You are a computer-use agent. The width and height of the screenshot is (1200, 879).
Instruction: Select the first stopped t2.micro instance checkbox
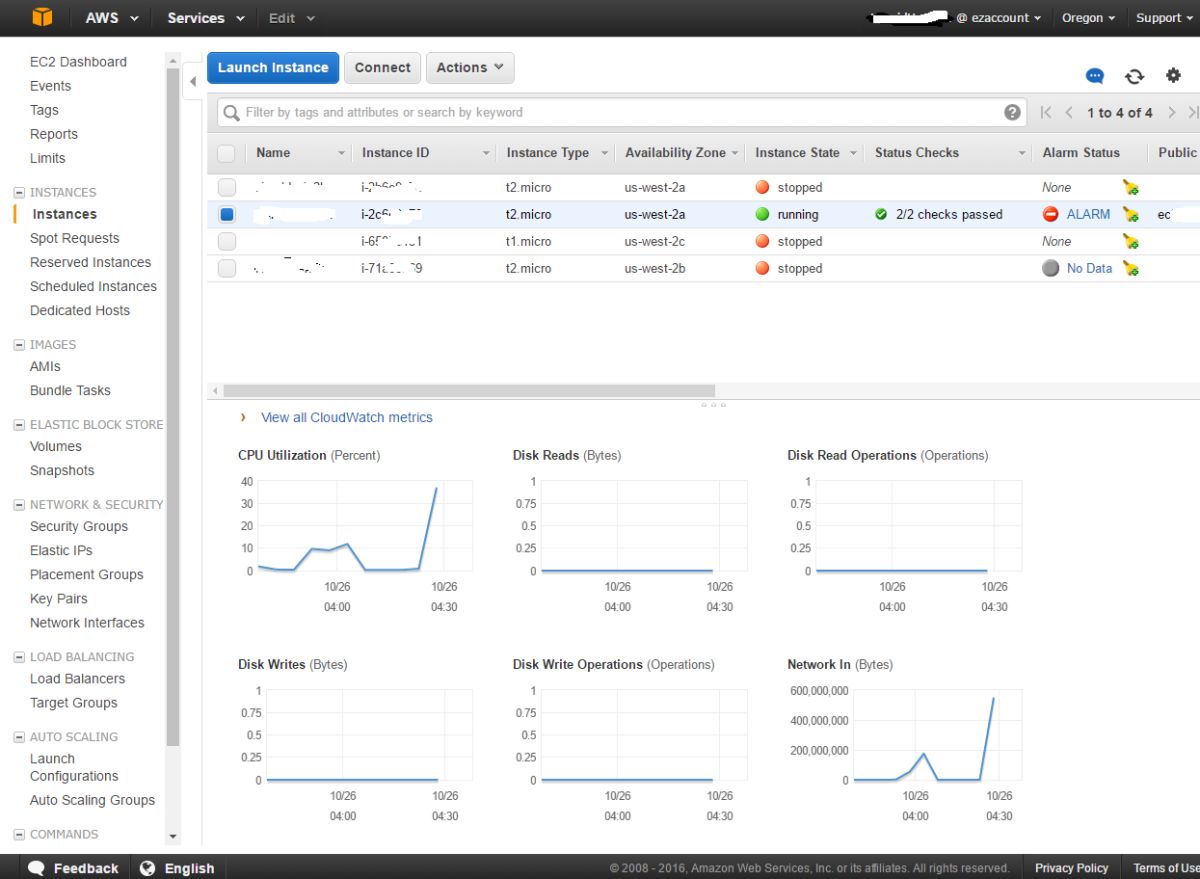point(227,187)
